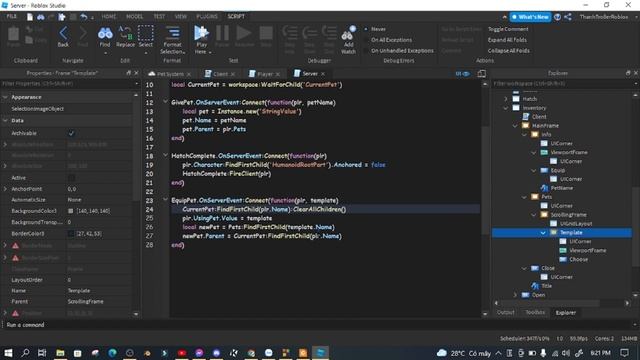Collapse the Appearance properties section
The height and width of the screenshot is (360, 640).
pyautogui.click(x=5, y=97)
